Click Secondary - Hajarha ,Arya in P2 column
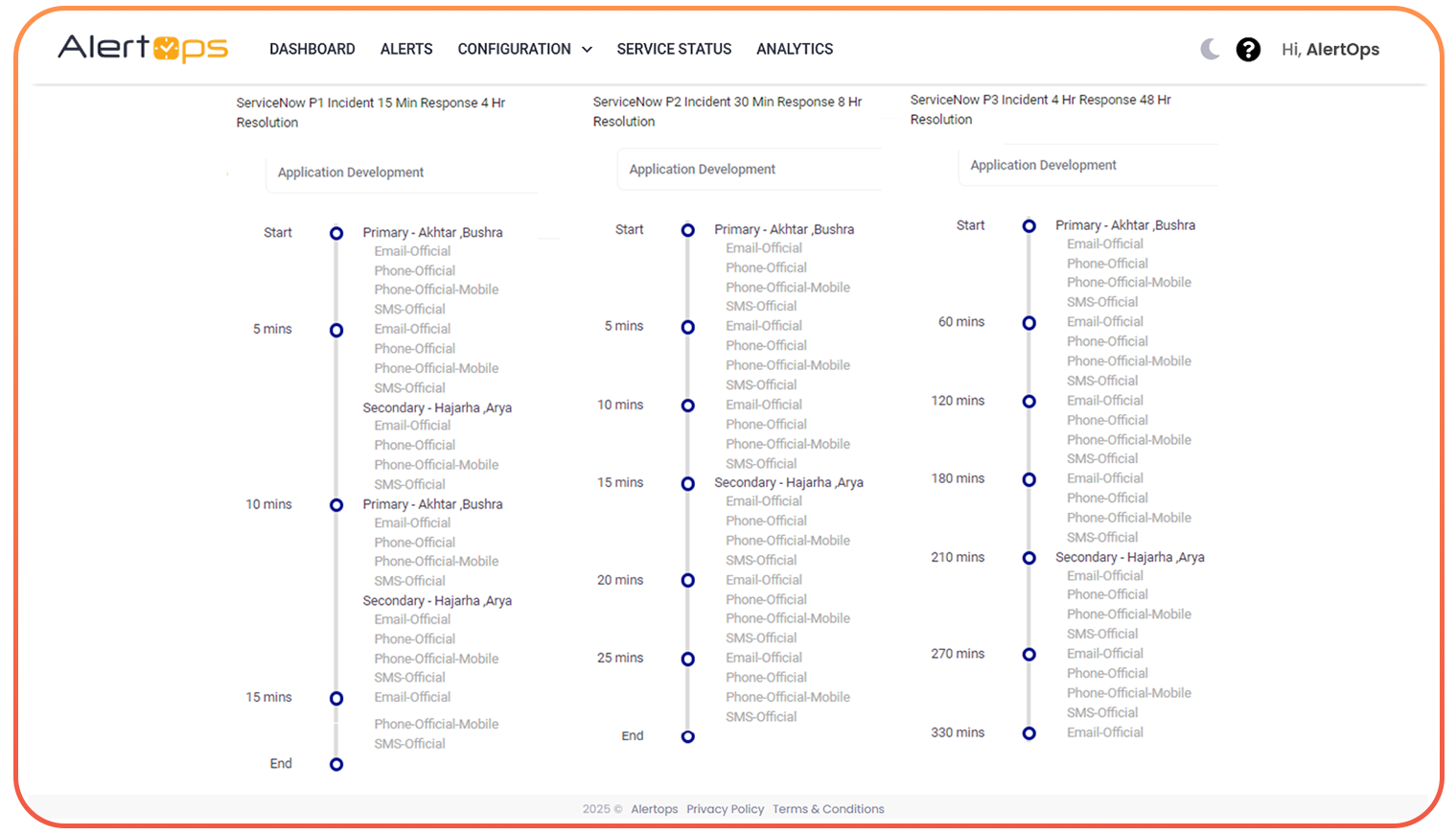The width and height of the screenshot is (1456, 835). 789,482
